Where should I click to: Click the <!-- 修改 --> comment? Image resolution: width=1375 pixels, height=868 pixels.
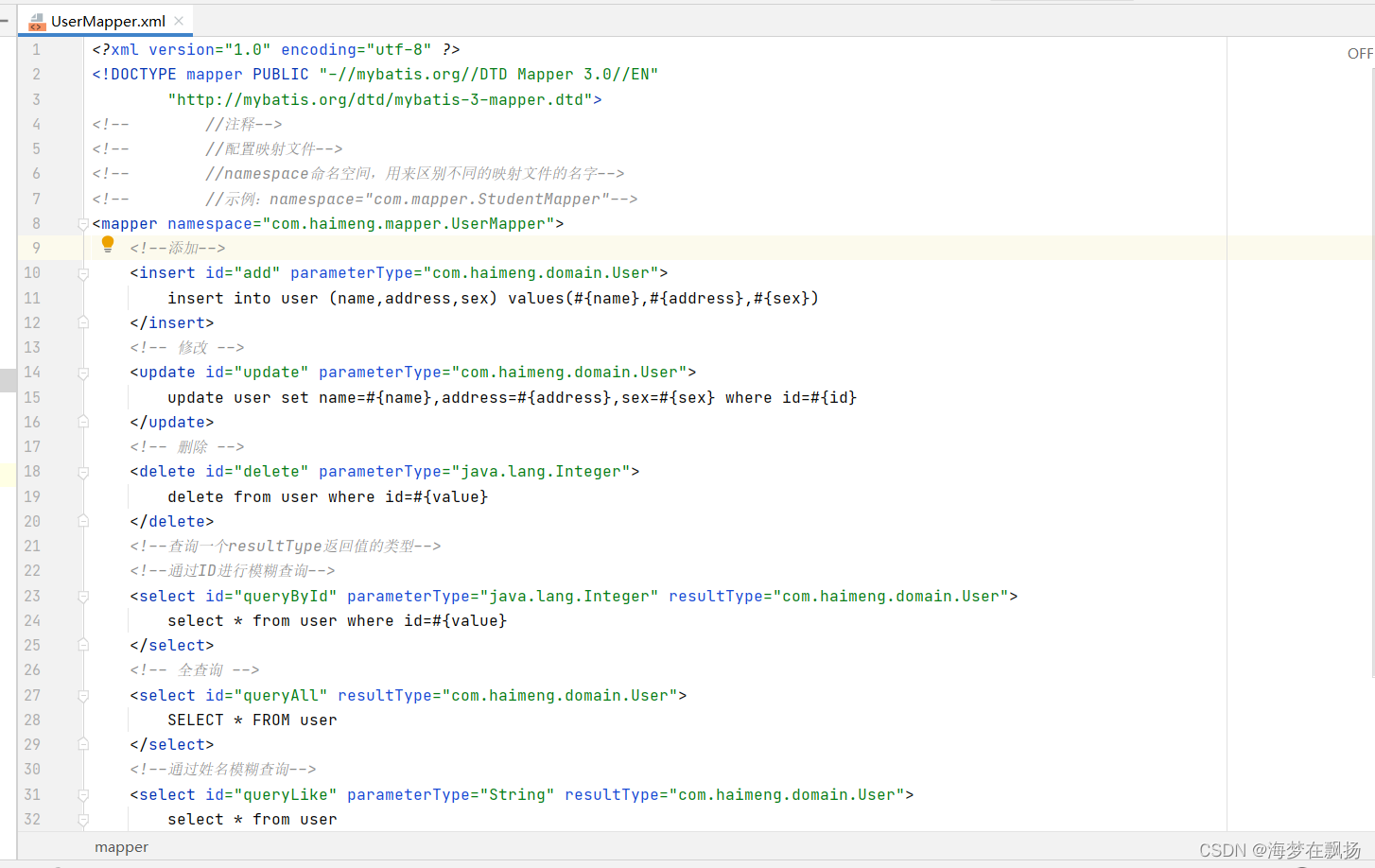(187, 348)
